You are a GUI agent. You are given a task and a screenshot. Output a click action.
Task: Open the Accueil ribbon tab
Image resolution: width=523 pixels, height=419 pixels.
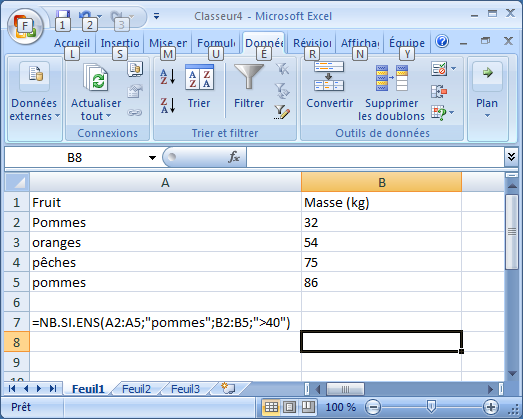(72, 43)
